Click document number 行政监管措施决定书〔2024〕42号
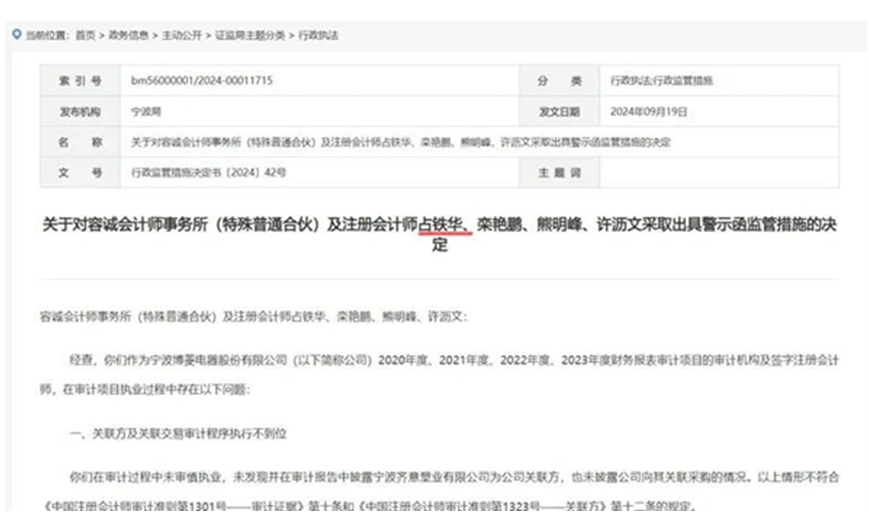The height and width of the screenshot is (513, 869). (x=208, y=173)
